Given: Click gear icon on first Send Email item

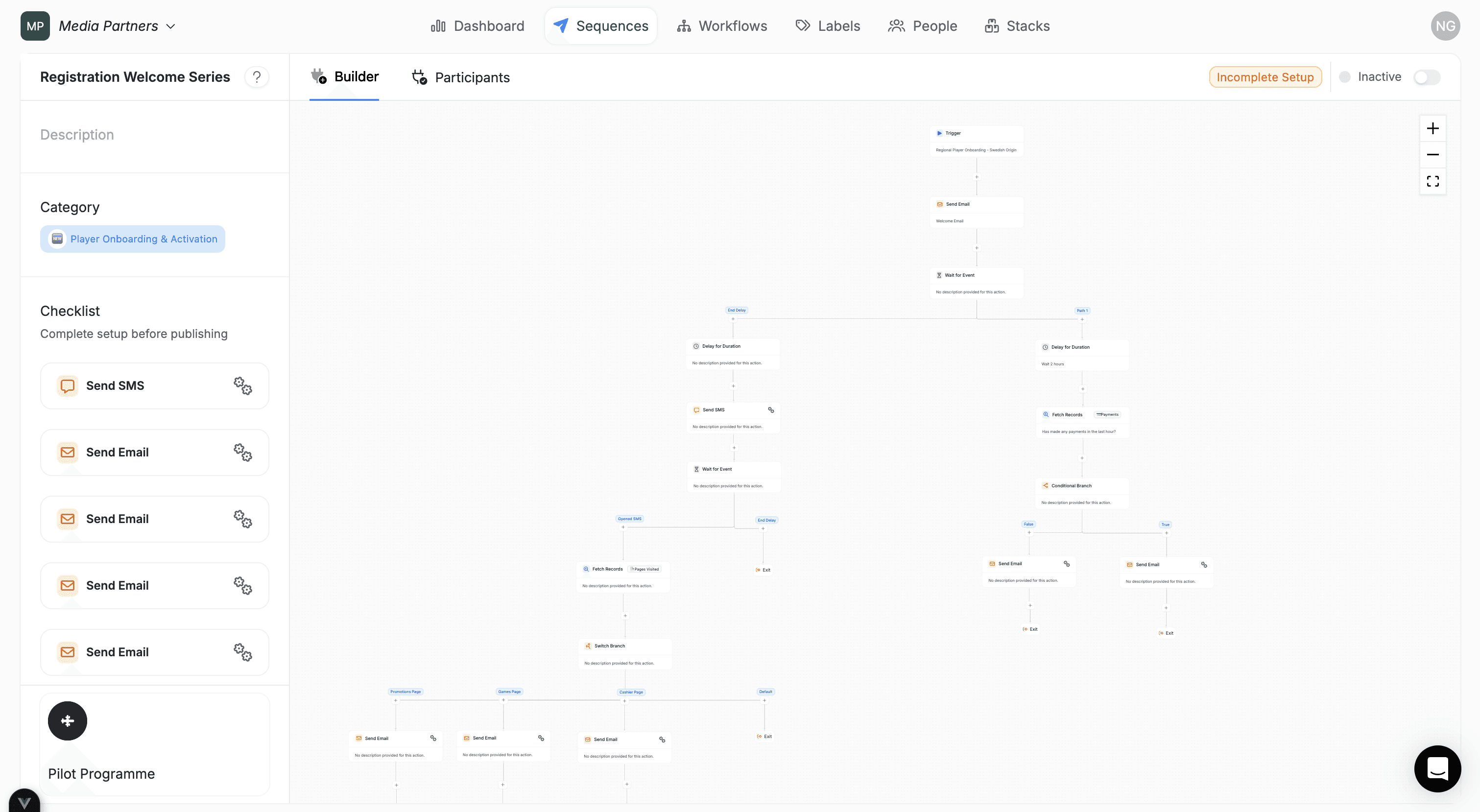Looking at the screenshot, I should 242,452.
